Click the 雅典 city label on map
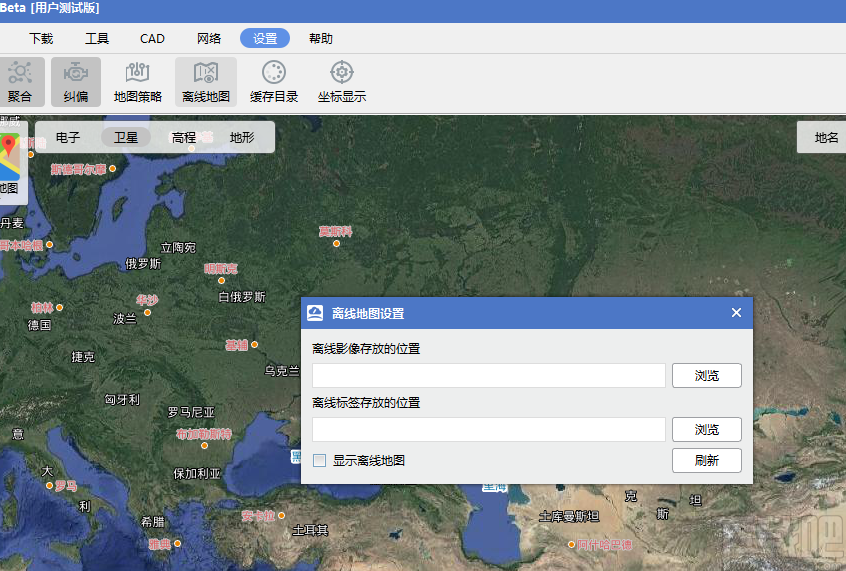846x571 pixels. (x=160, y=544)
